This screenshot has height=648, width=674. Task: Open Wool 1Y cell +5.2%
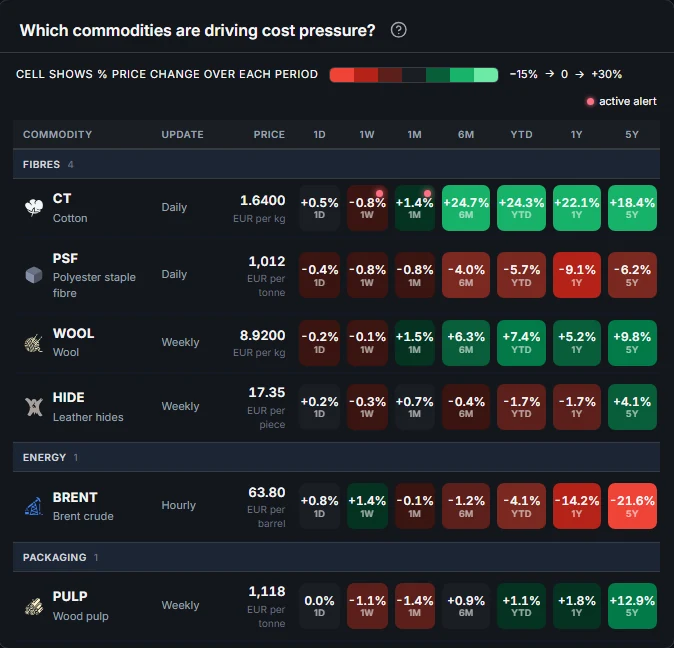576,343
